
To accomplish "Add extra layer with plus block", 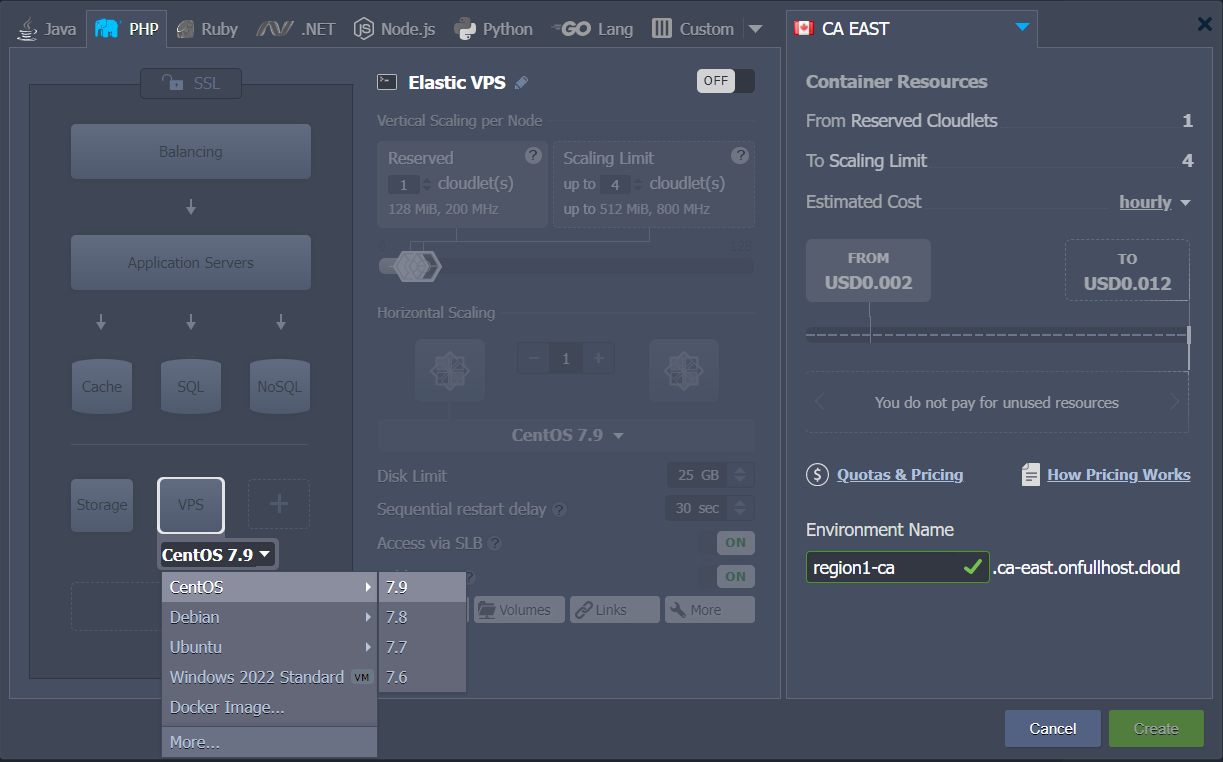I will [279, 504].
